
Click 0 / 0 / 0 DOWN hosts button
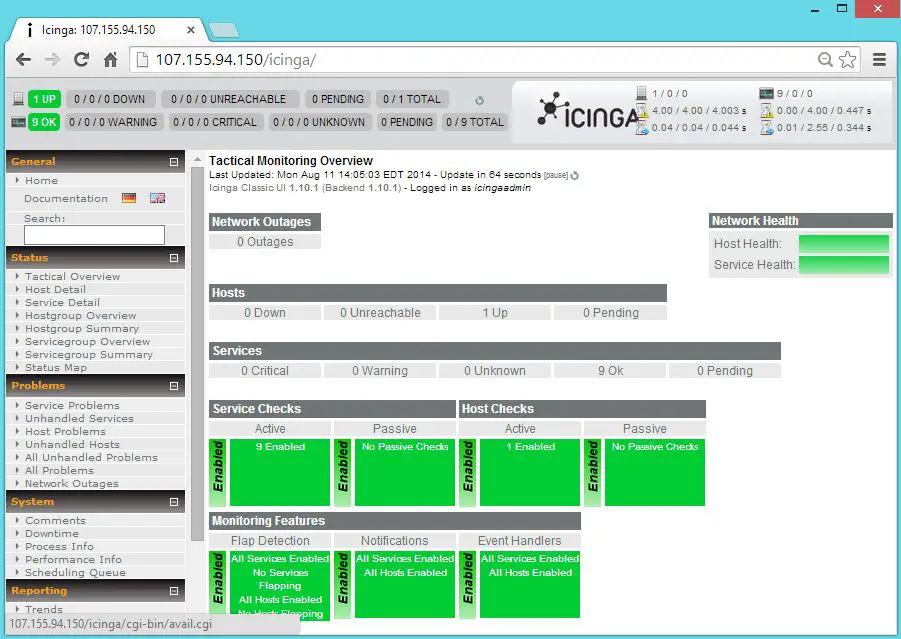110,99
